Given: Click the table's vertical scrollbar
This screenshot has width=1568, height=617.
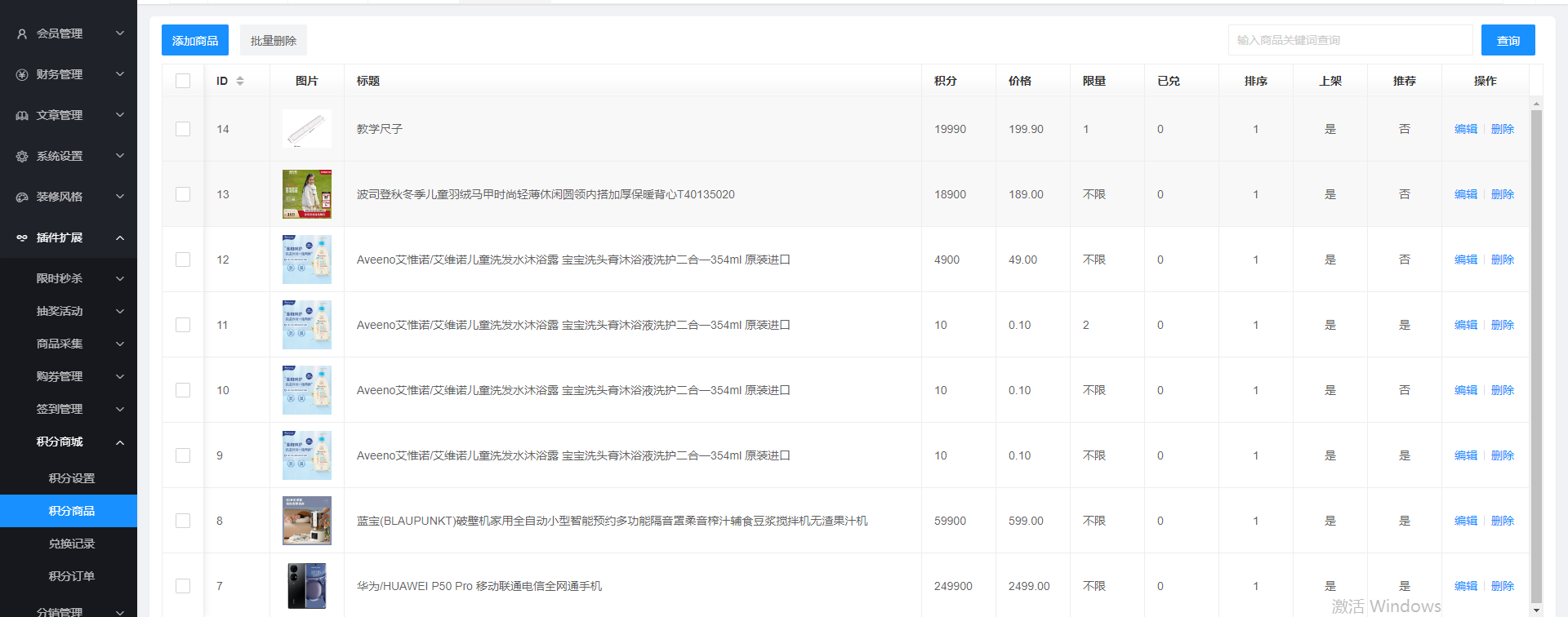Looking at the screenshot, I should click(1536, 351).
